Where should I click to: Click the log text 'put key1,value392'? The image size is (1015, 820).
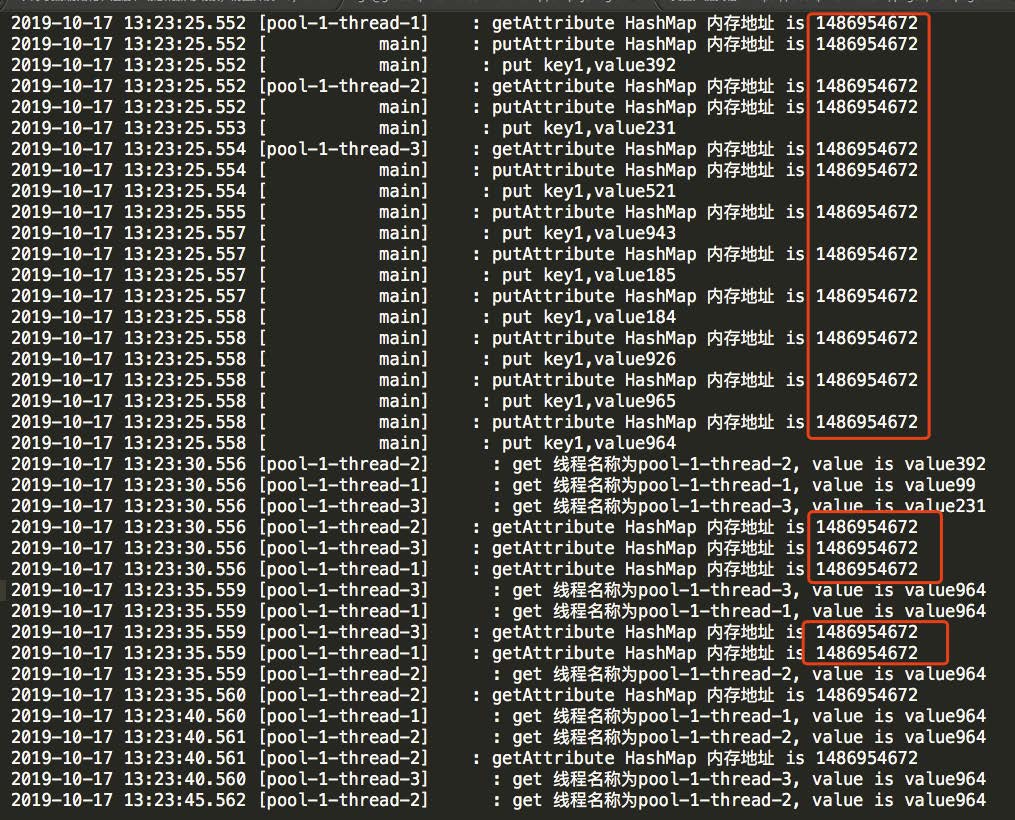(x=588, y=65)
